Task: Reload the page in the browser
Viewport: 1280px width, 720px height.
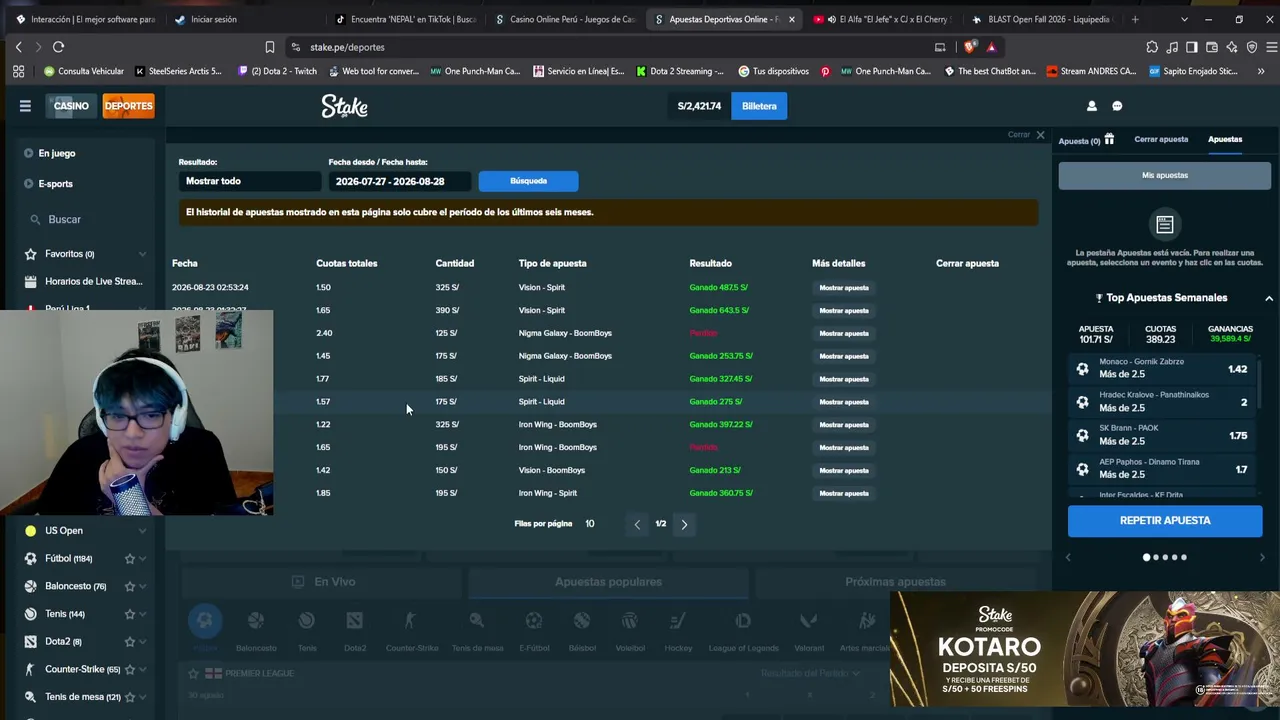Action: 58,47
